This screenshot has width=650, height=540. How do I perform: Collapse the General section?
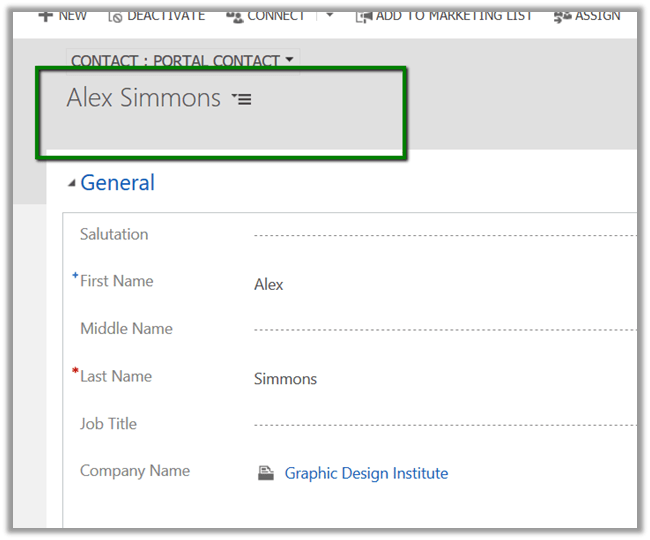pos(71,183)
